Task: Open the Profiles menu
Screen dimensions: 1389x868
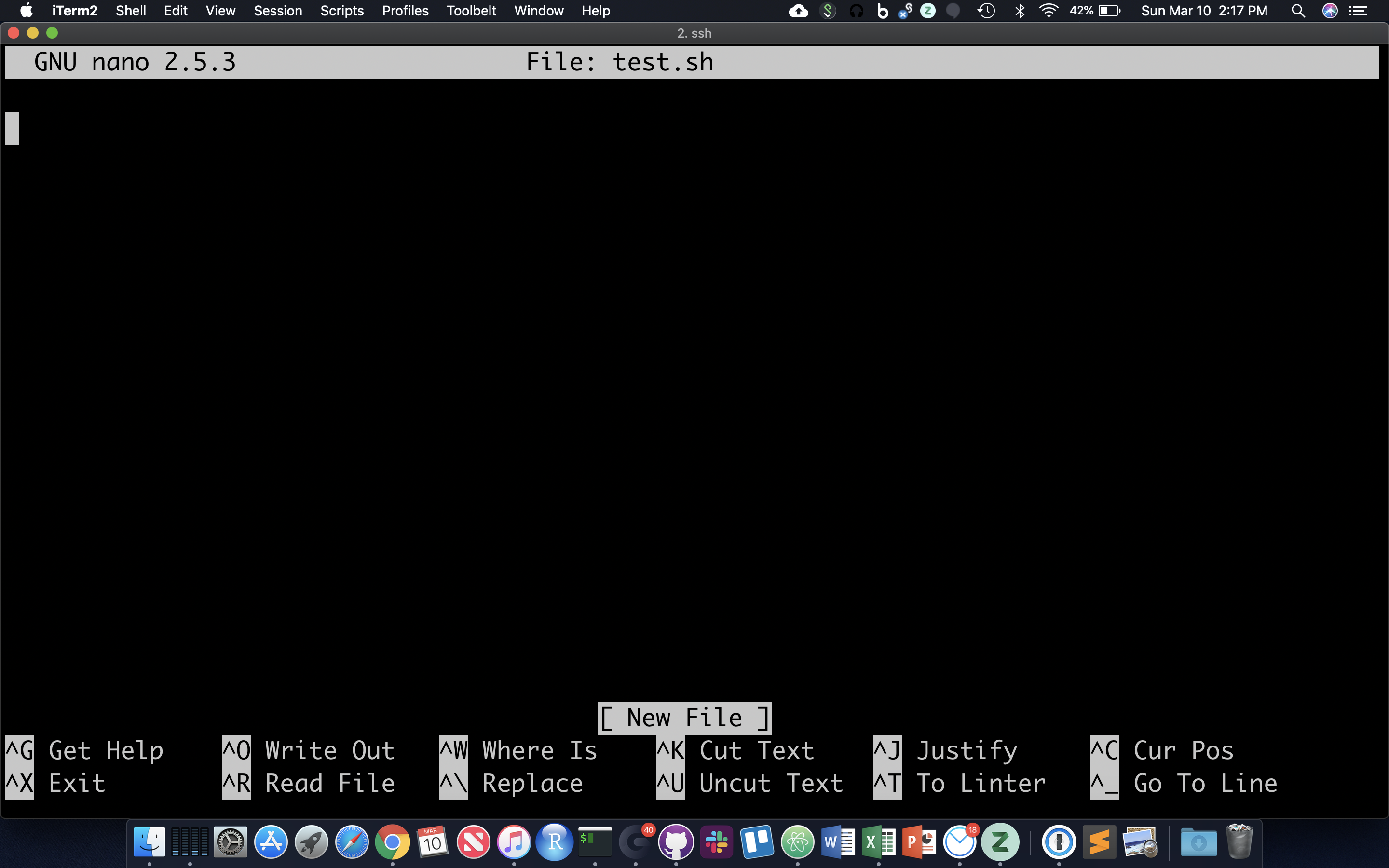Action: tap(404, 11)
